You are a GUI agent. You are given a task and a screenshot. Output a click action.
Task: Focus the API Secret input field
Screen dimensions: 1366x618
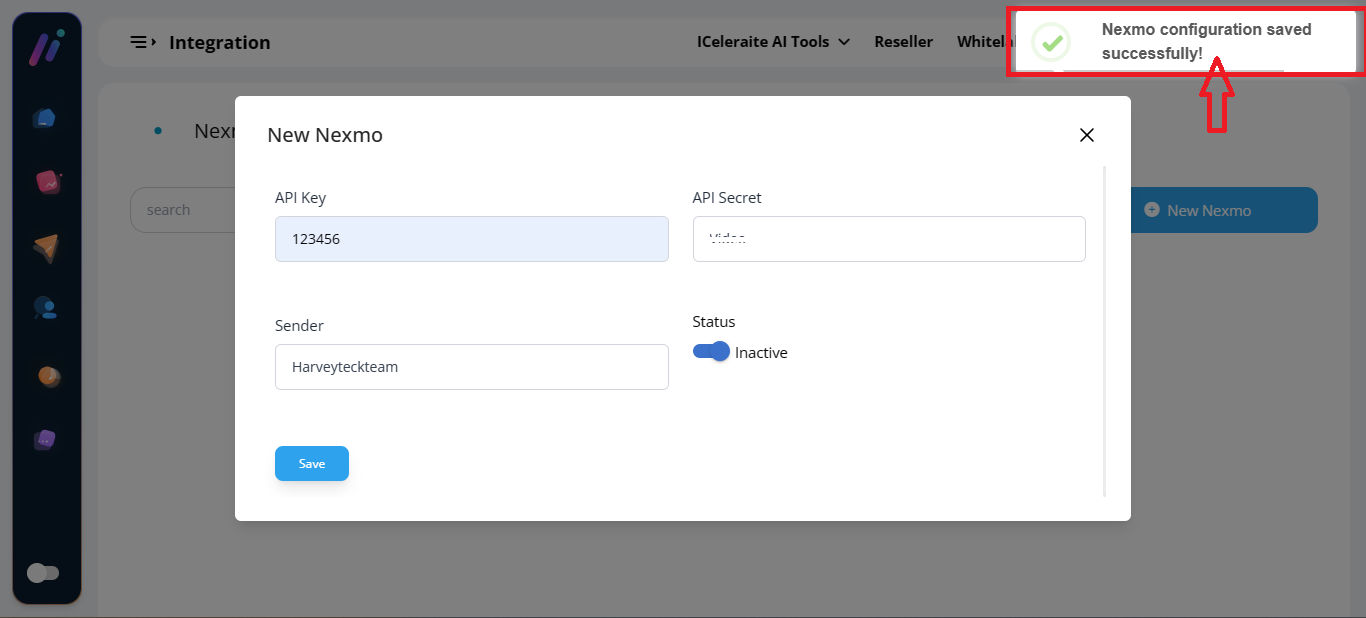coord(888,239)
